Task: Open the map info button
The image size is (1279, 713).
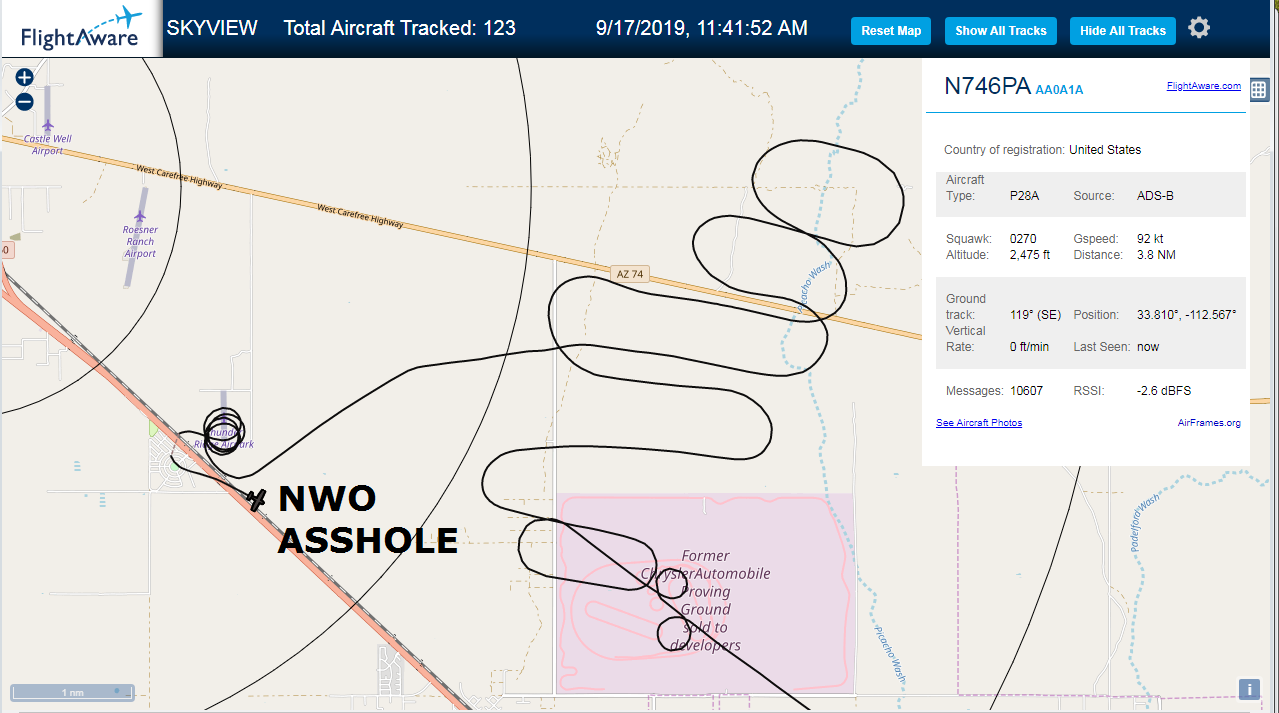Action: coord(1248,689)
